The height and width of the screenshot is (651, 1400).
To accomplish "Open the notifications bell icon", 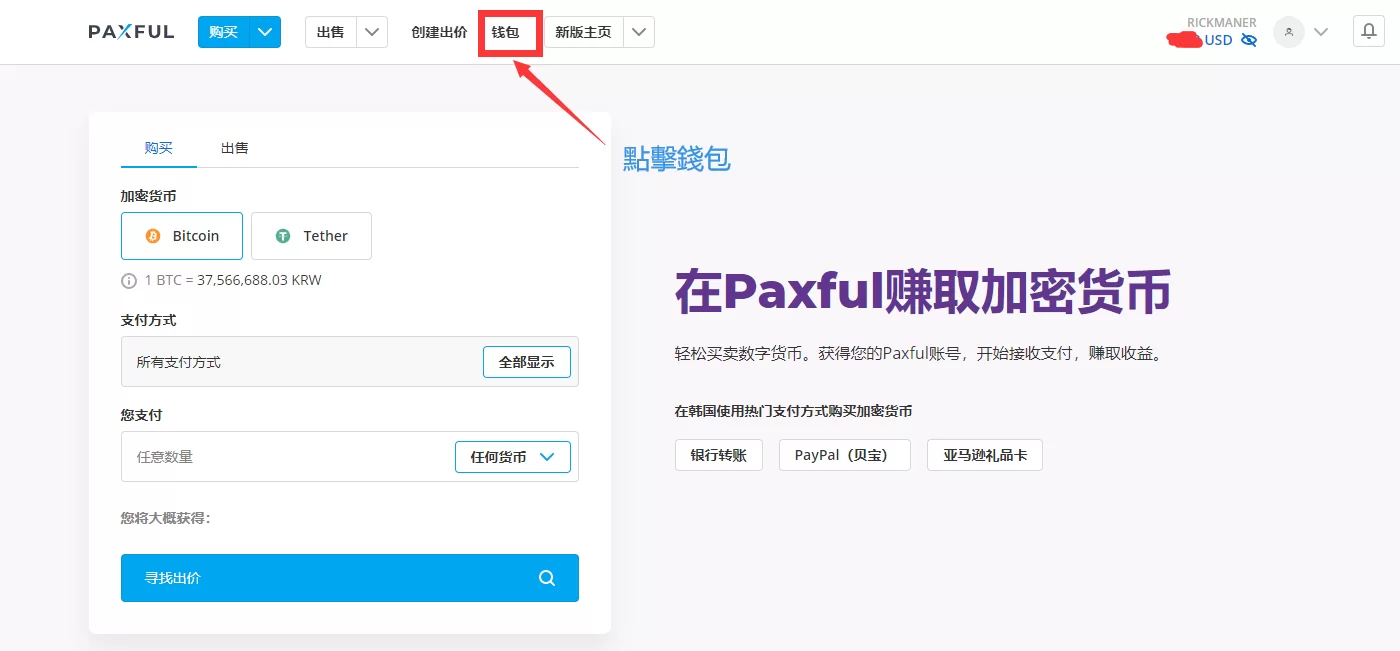I will pyautogui.click(x=1369, y=31).
